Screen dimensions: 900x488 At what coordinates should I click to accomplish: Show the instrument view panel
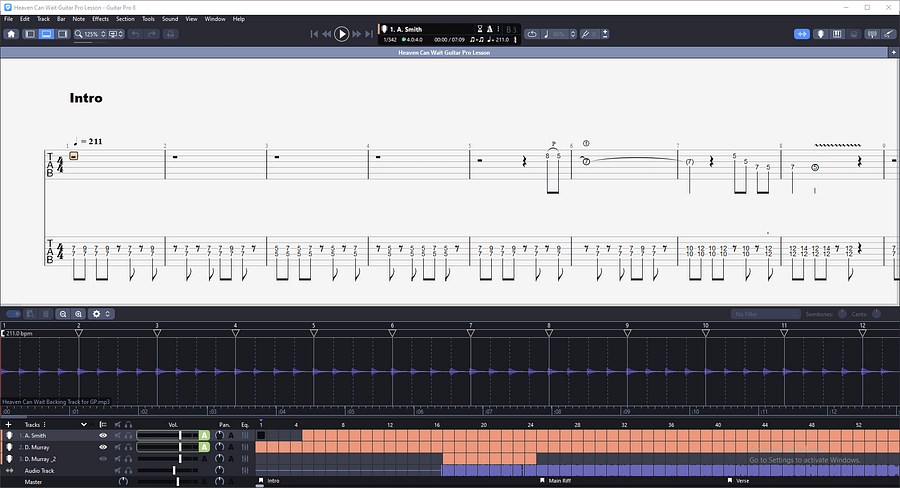click(821, 34)
